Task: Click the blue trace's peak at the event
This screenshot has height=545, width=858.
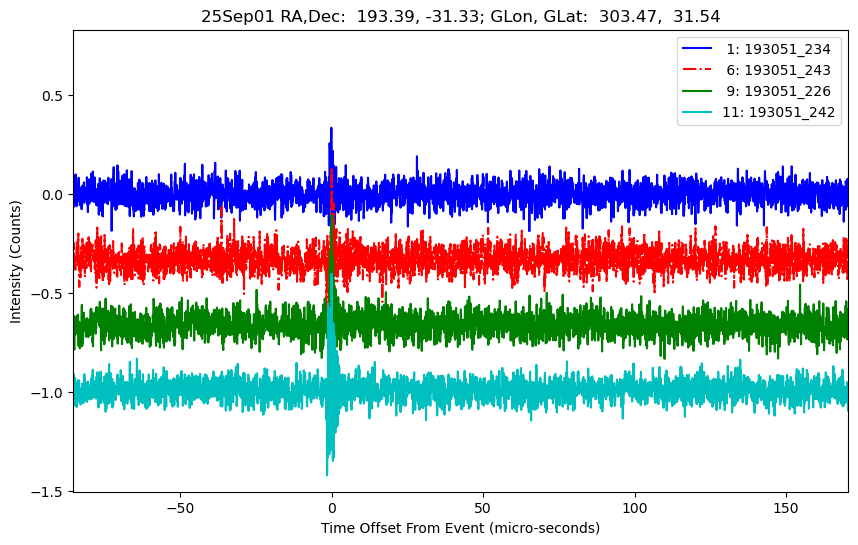Action: [x=331, y=129]
